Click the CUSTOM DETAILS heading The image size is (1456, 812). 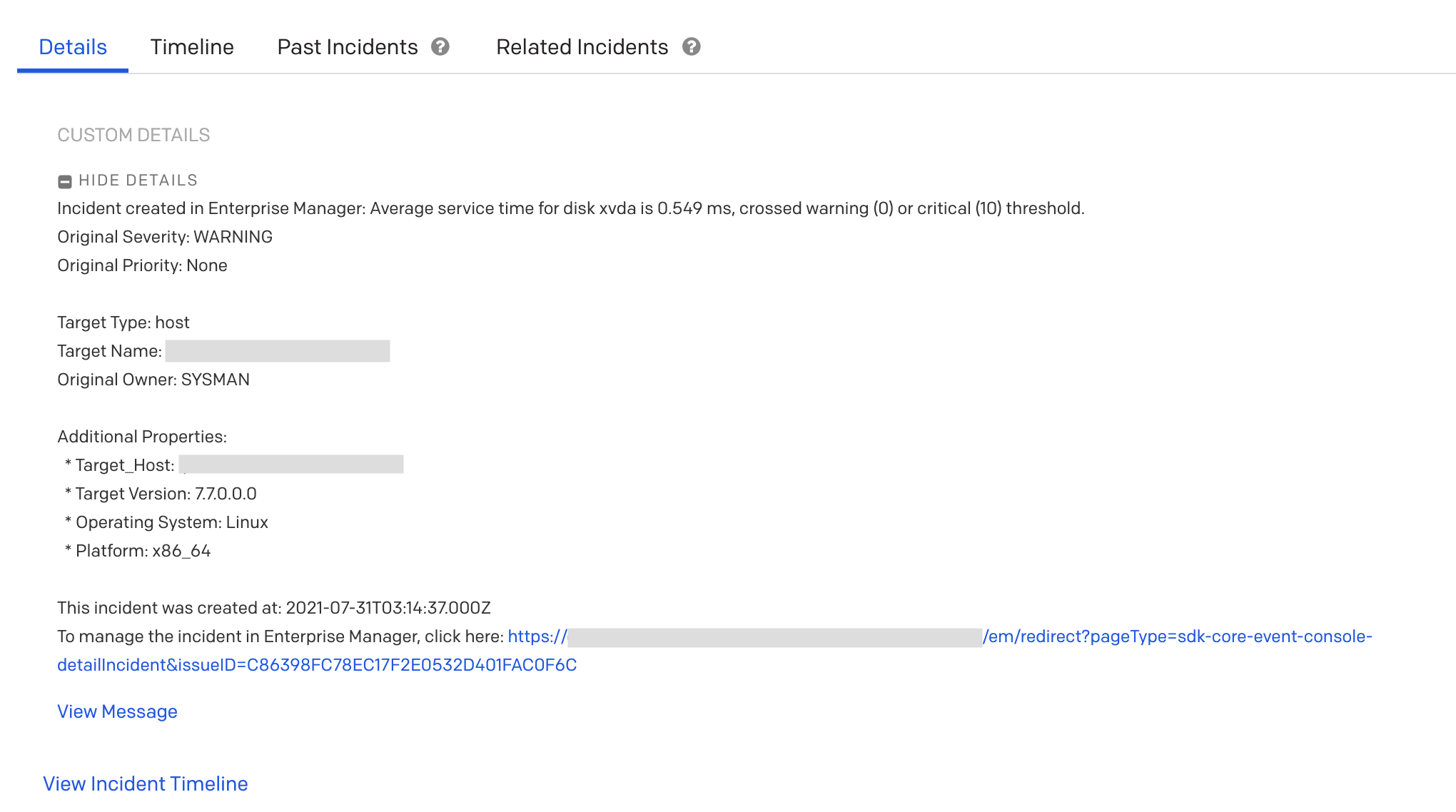coord(133,135)
